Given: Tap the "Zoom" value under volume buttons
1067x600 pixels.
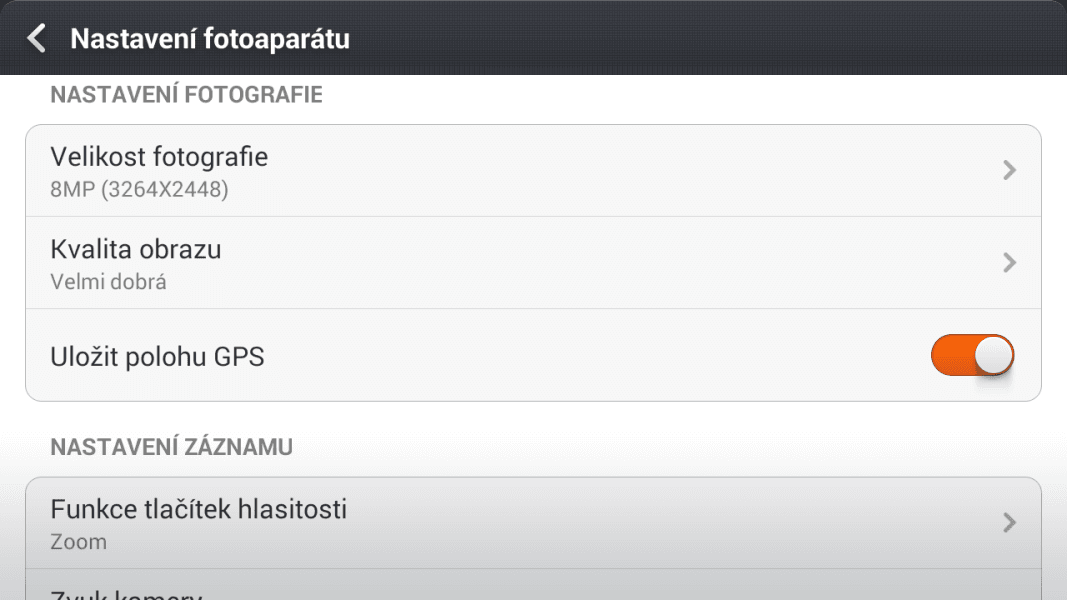Looking at the screenshot, I should pos(78,542).
